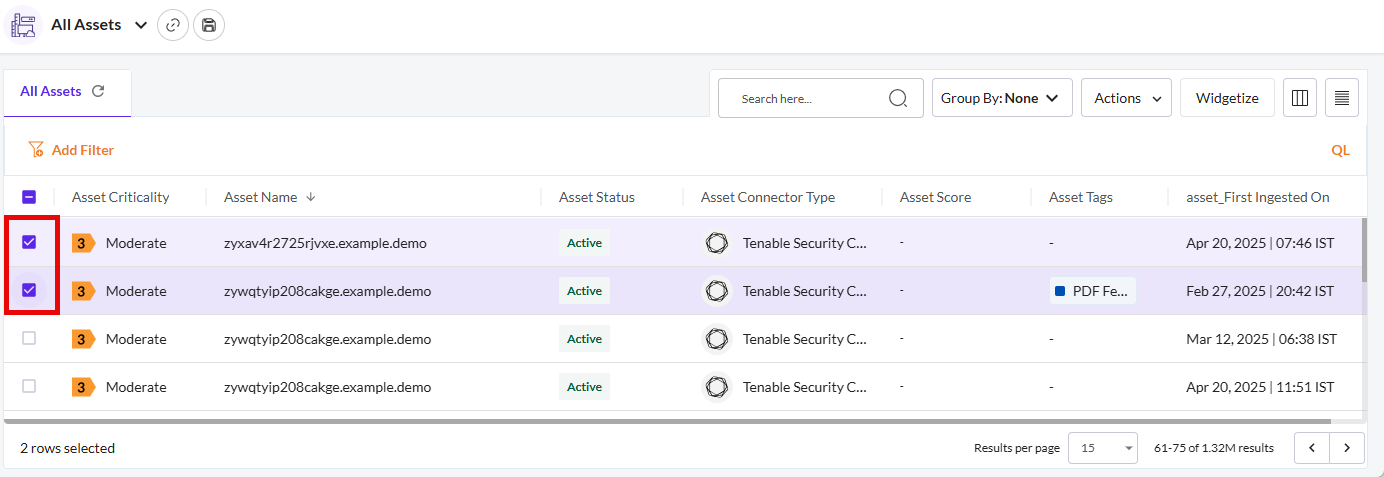1384x477 pixels.
Task: Click Tenable connector logo in zyxav4r2725rjvxe row
Action: pyautogui.click(x=716, y=243)
